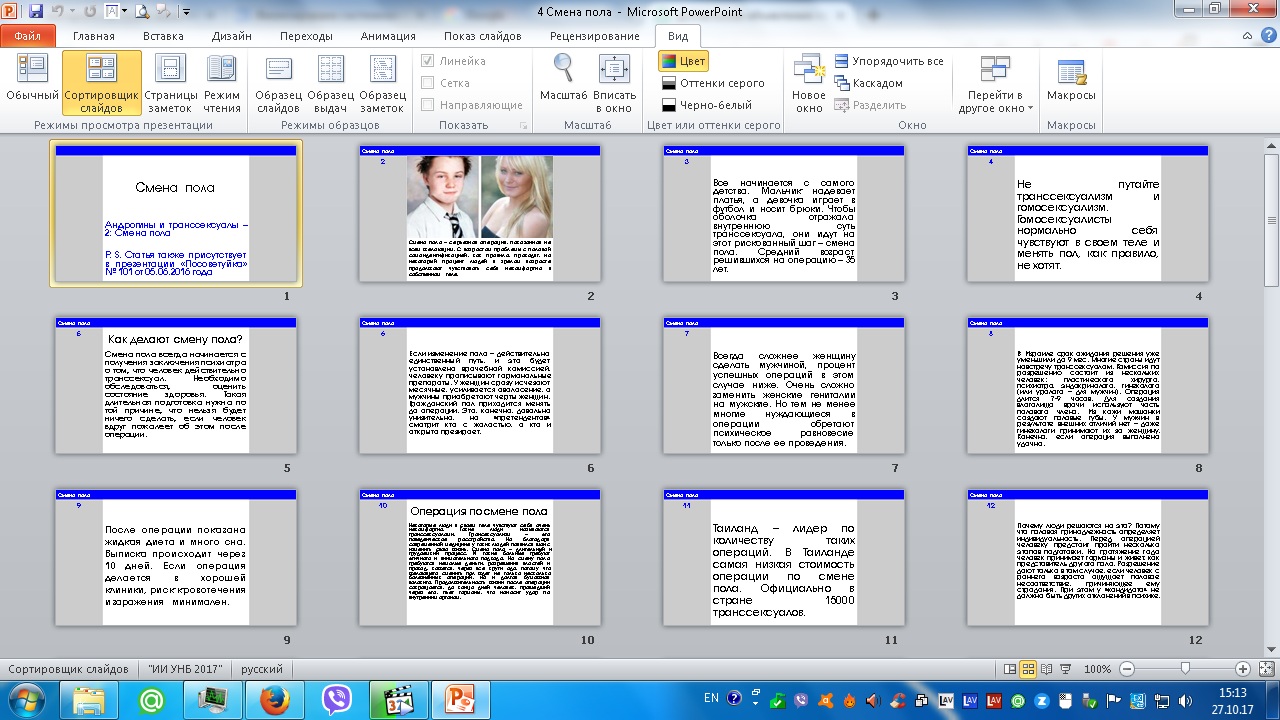Viewport: 1280px width, 720px height.
Task: Open the Файл tab
Action: click(x=28, y=36)
